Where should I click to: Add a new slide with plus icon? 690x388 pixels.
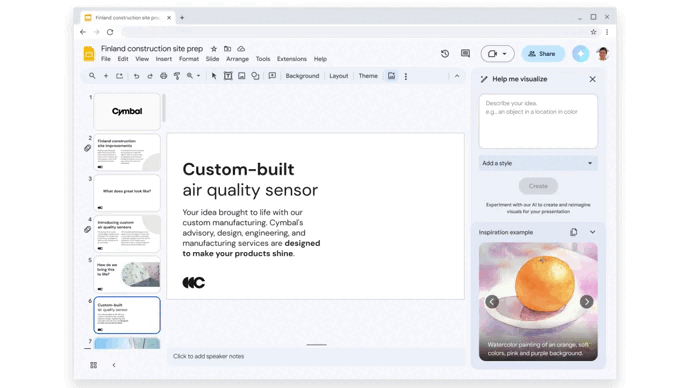[106, 76]
